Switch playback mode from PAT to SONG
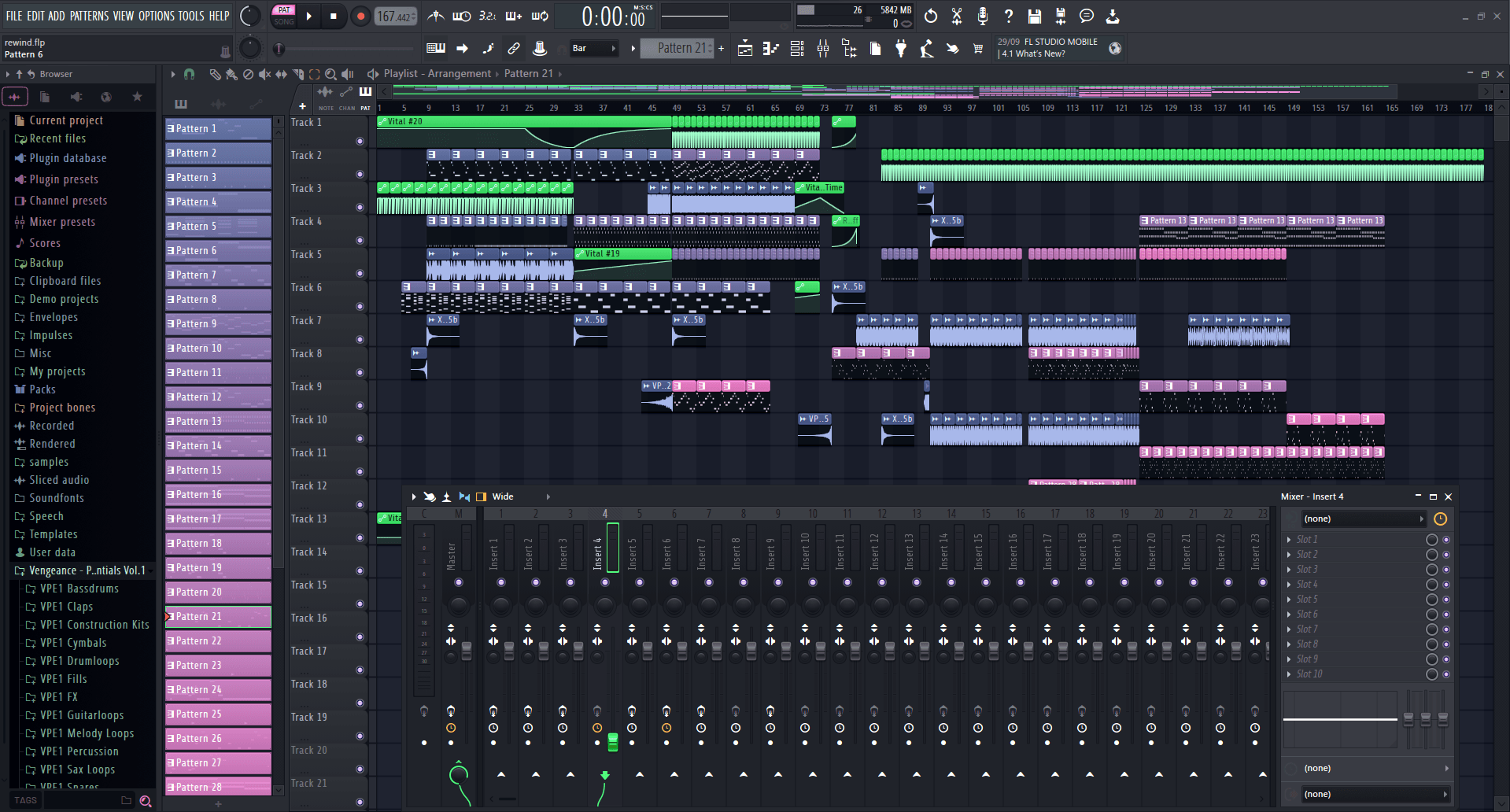The image size is (1510, 812). coord(284,21)
